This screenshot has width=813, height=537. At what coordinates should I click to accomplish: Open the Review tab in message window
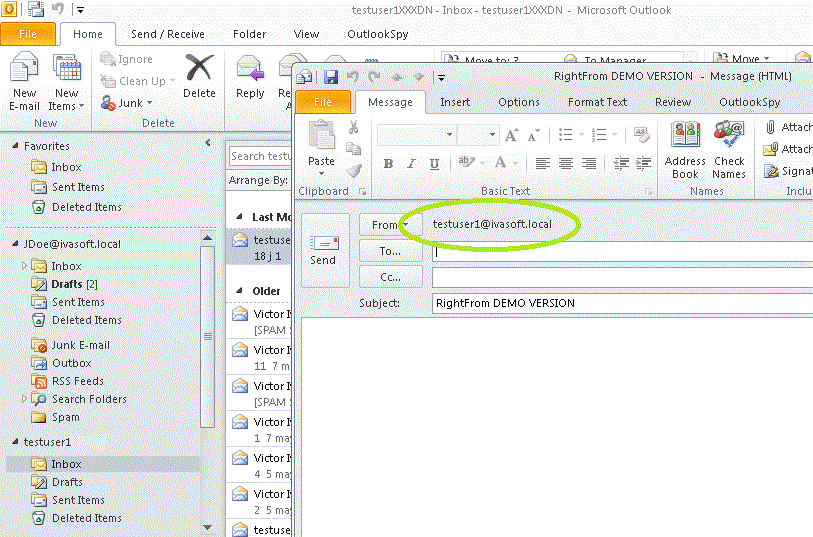(673, 102)
